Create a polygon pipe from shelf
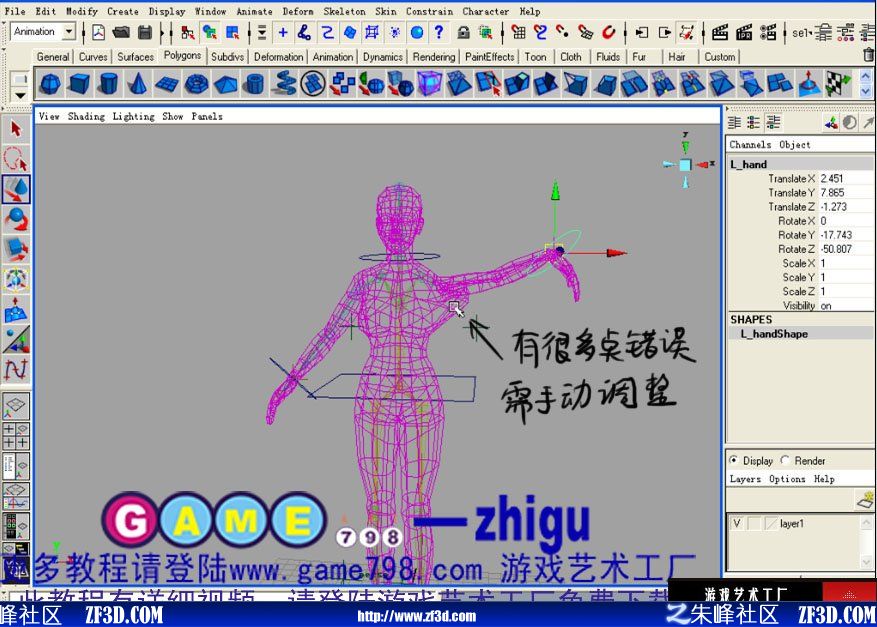Screen dimensions: 877x627 point(254,84)
